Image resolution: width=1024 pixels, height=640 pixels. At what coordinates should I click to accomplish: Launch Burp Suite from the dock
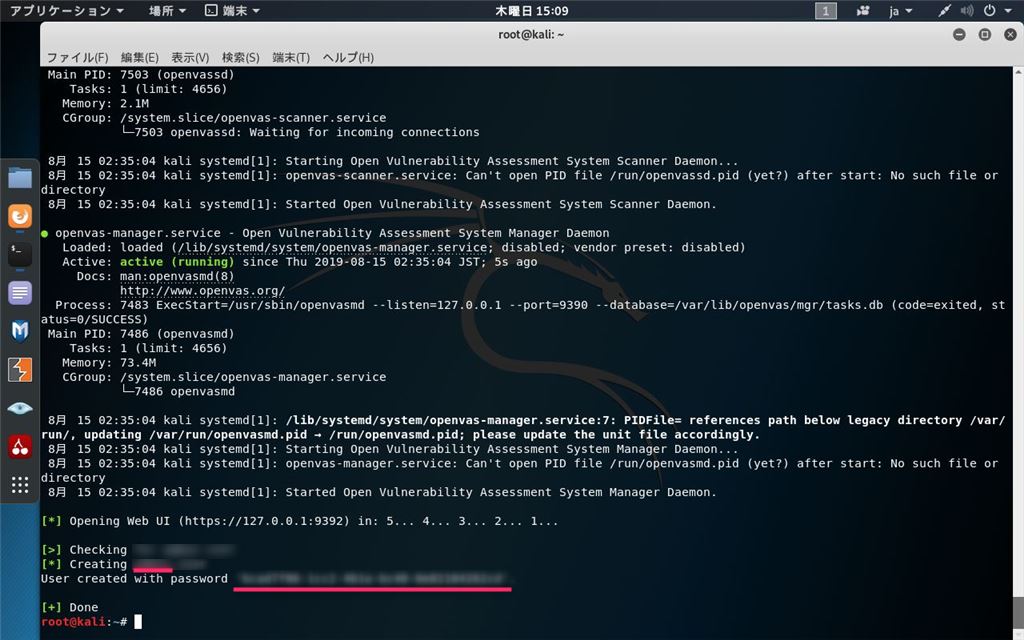pyautogui.click(x=20, y=370)
